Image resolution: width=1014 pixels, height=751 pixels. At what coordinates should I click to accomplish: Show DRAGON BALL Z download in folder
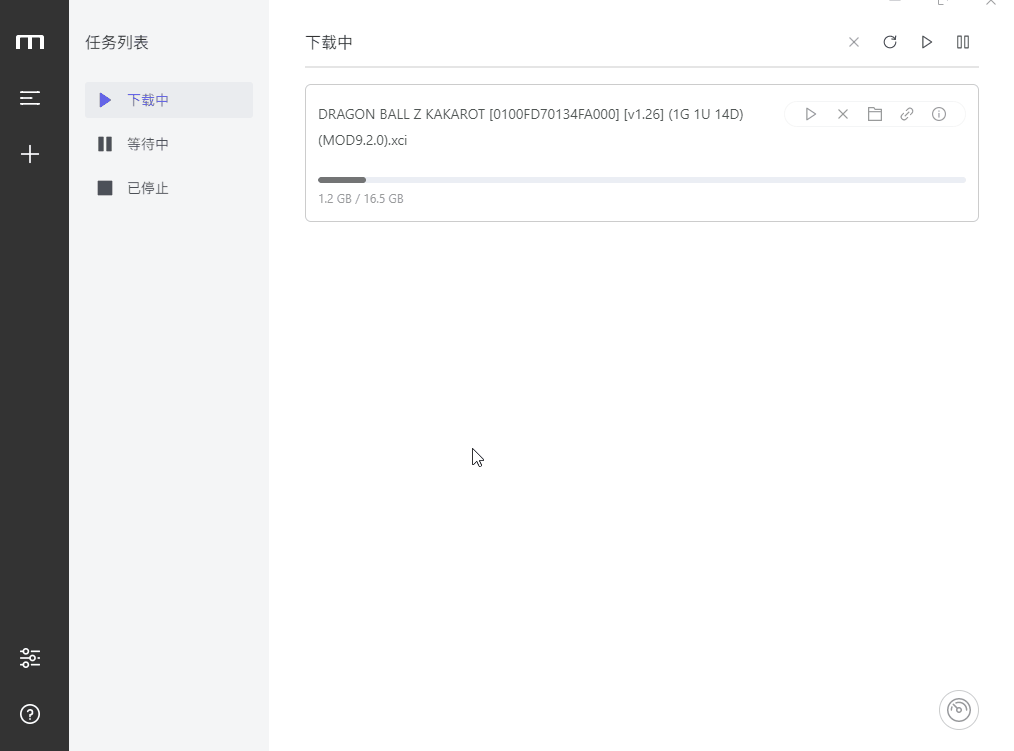[875, 114]
